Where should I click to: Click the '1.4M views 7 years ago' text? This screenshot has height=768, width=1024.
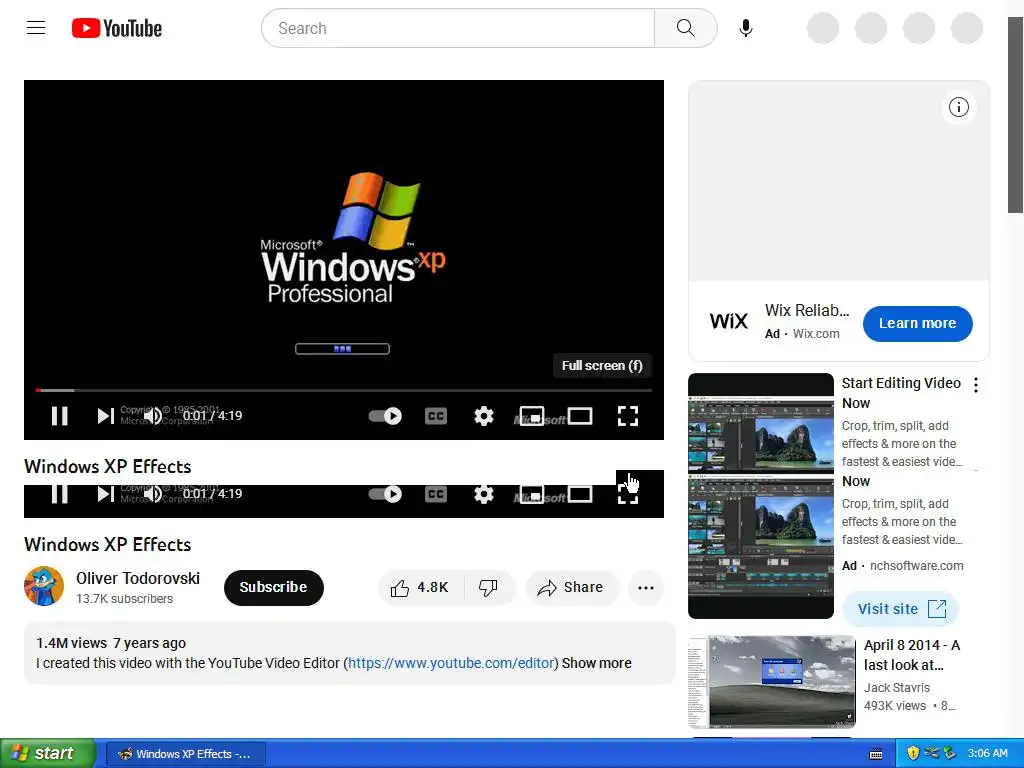click(x=111, y=643)
